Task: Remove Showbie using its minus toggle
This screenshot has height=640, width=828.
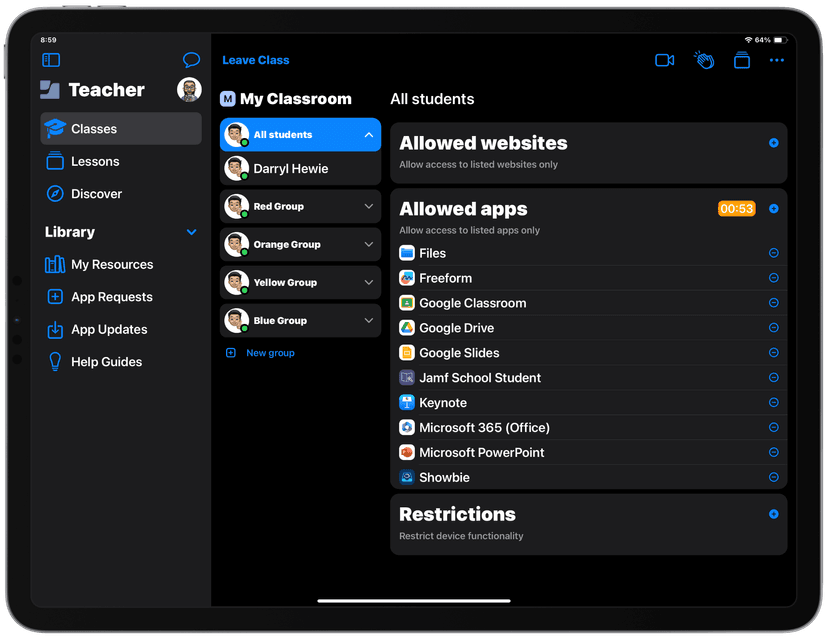Action: coord(773,477)
